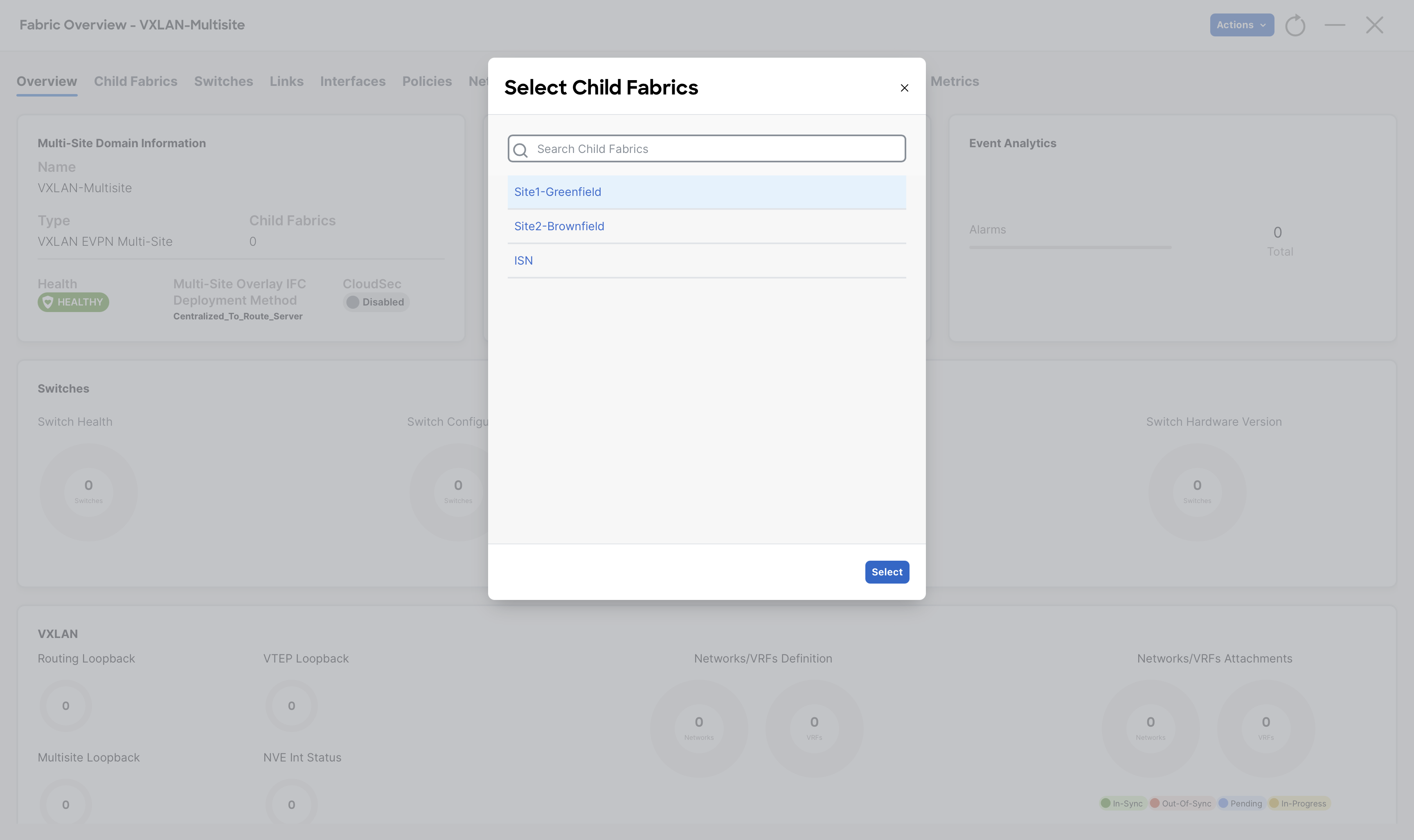Image resolution: width=1414 pixels, height=840 pixels.
Task: Click the Networks Definition donut chart
Action: [699, 728]
